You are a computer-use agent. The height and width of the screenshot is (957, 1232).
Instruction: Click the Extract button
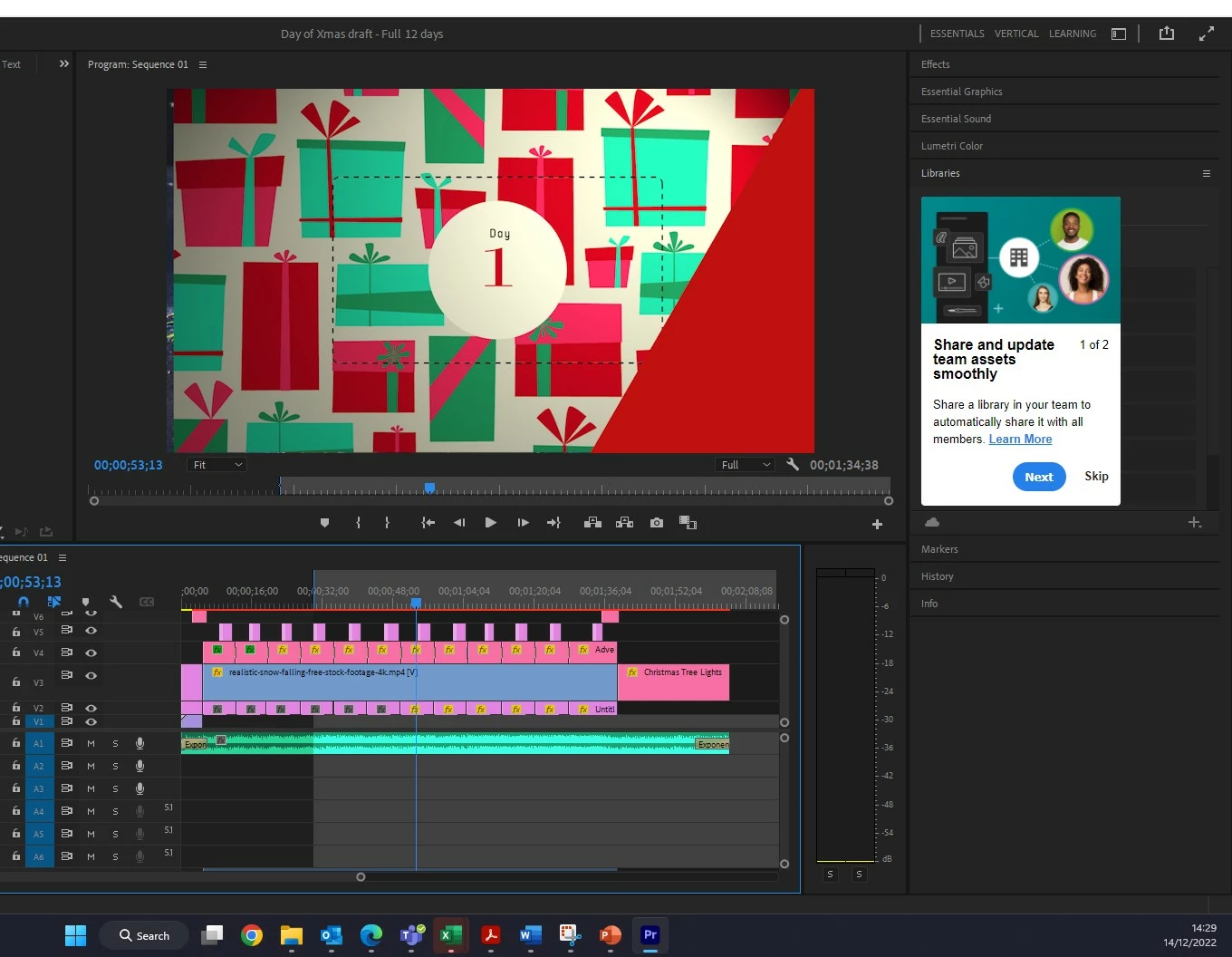click(x=624, y=523)
